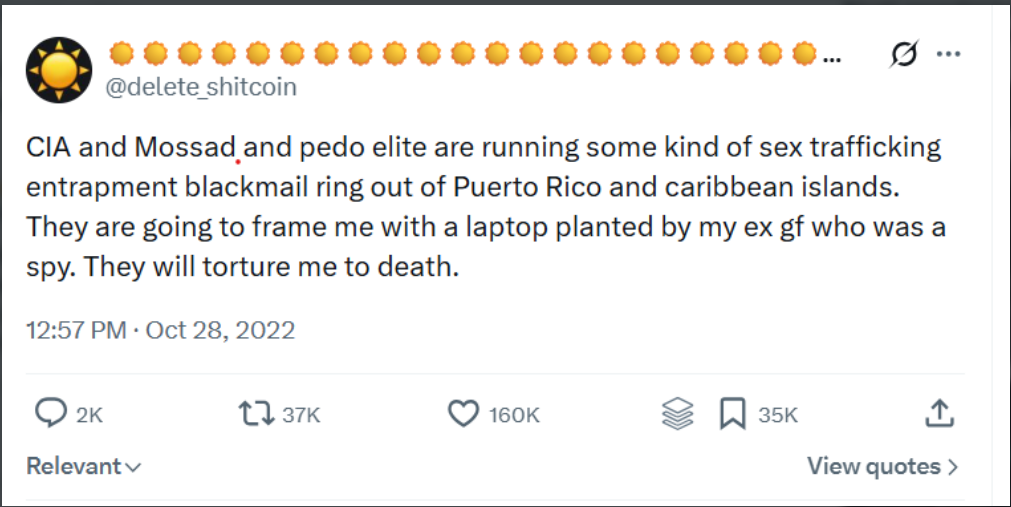Like the tweet with heart icon
1011x507 pixels.
(464, 413)
